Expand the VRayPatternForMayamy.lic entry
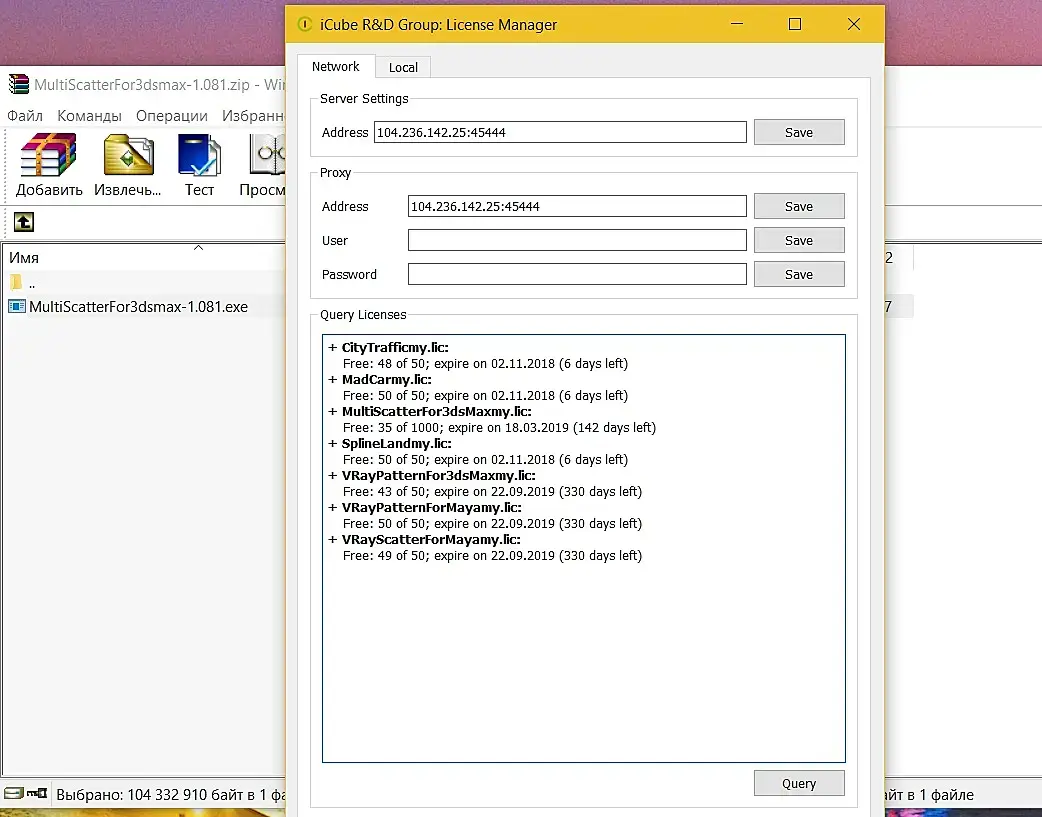The height and width of the screenshot is (817, 1042). pyautogui.click(x=333, y=507)
